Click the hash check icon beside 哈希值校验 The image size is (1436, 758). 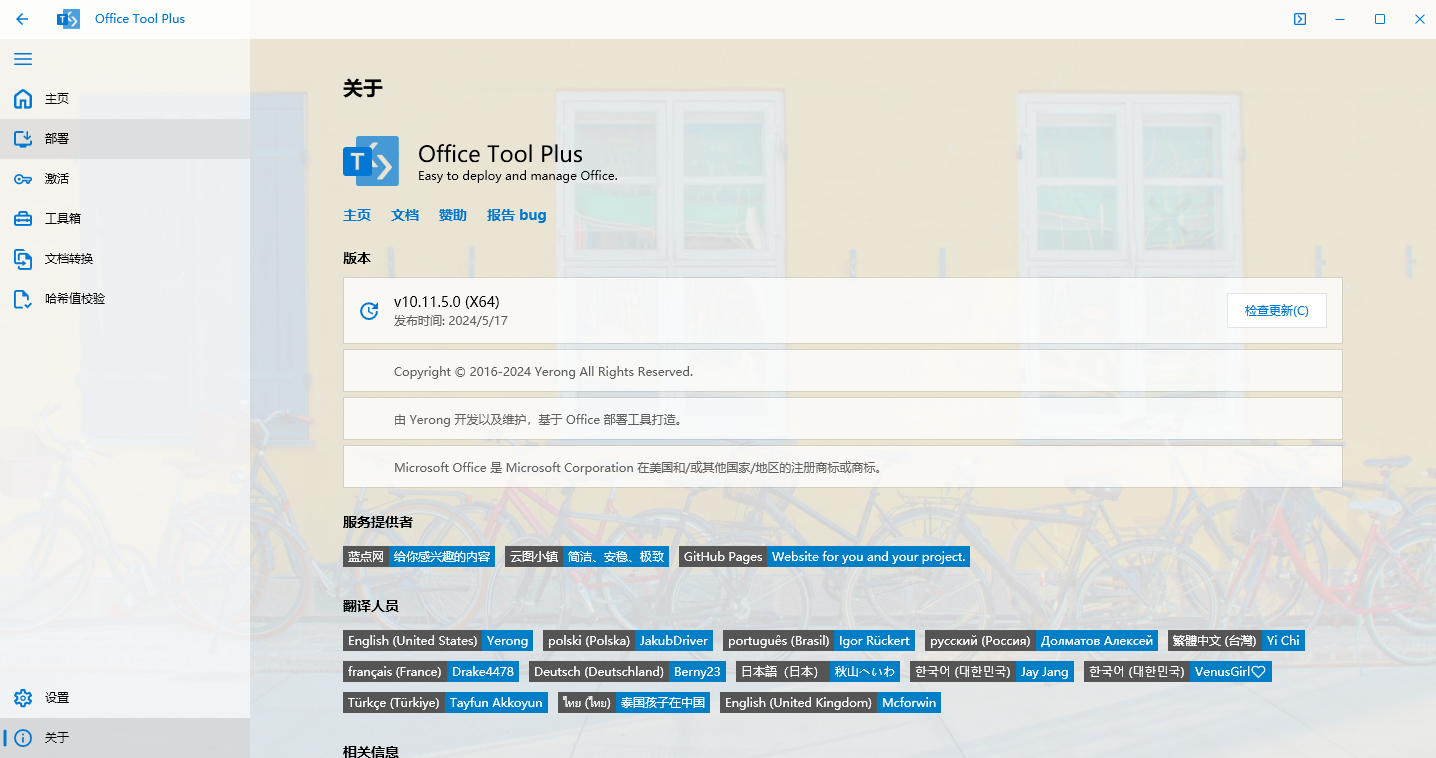(23, 299)
